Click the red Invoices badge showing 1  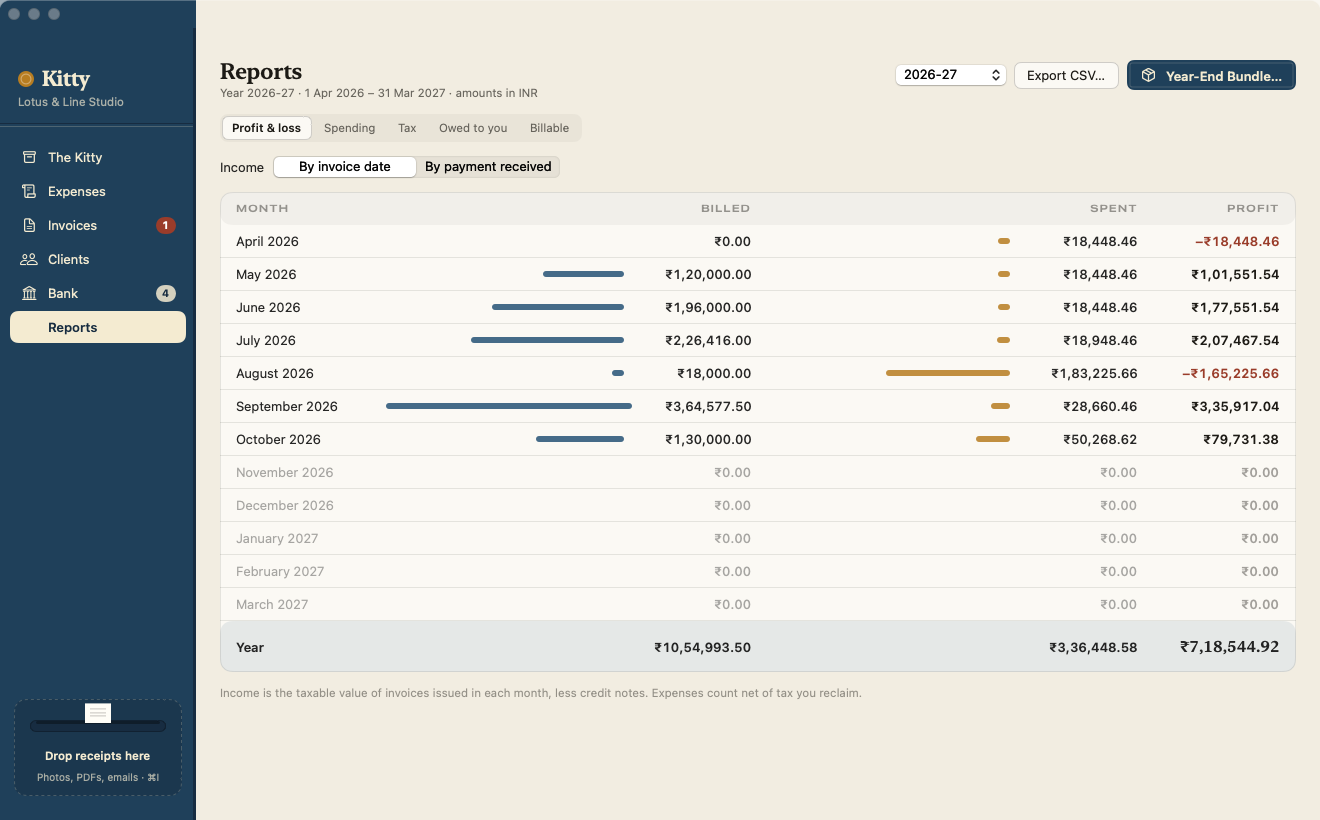pyautogui.click(x=166, y=225)
